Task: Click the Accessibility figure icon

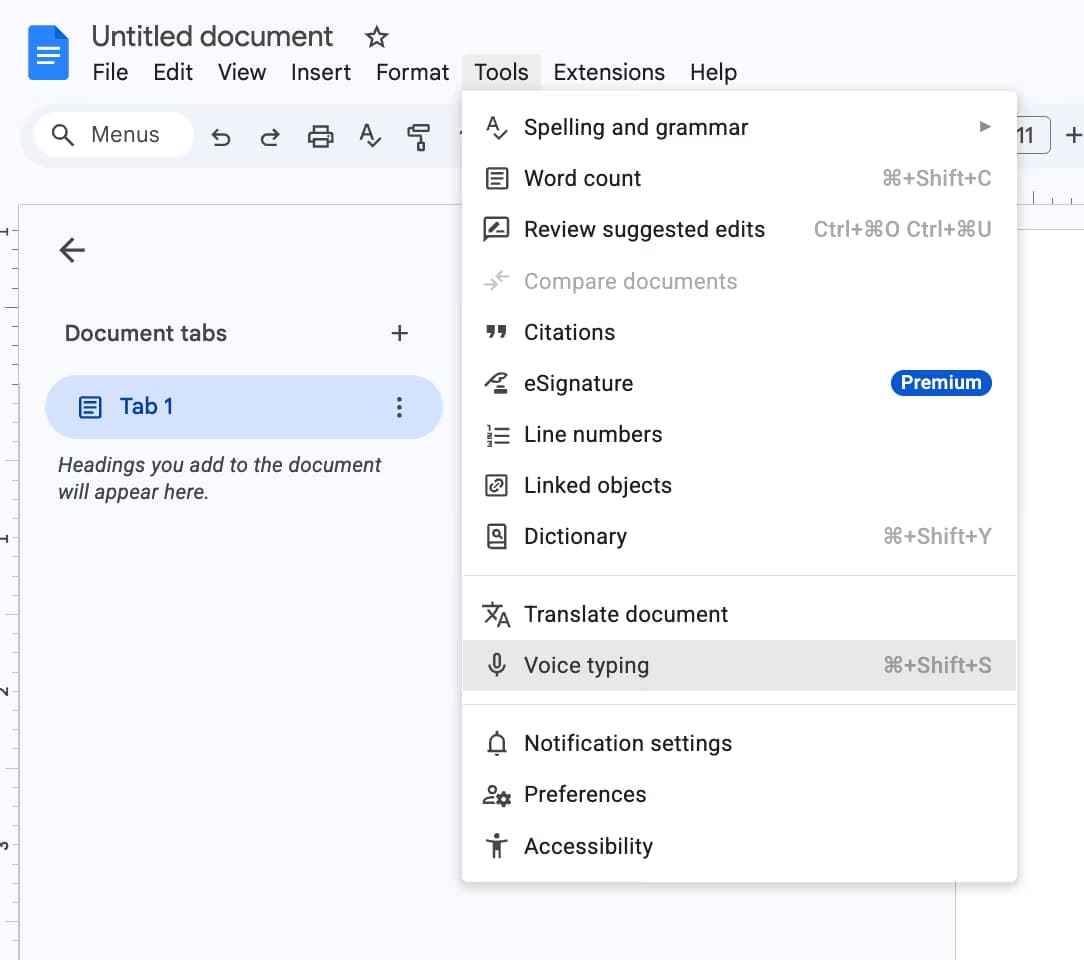Action: [x=496, y=846]
